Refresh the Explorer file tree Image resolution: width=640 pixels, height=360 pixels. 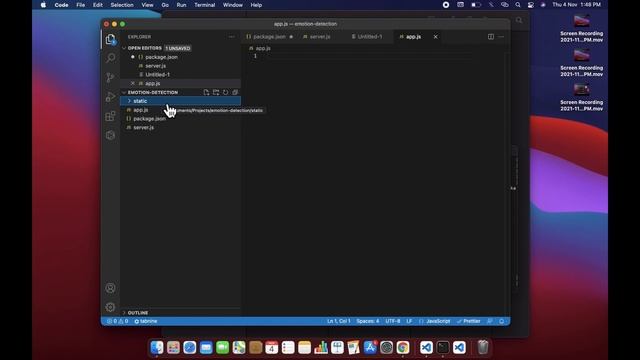(225, 92)
